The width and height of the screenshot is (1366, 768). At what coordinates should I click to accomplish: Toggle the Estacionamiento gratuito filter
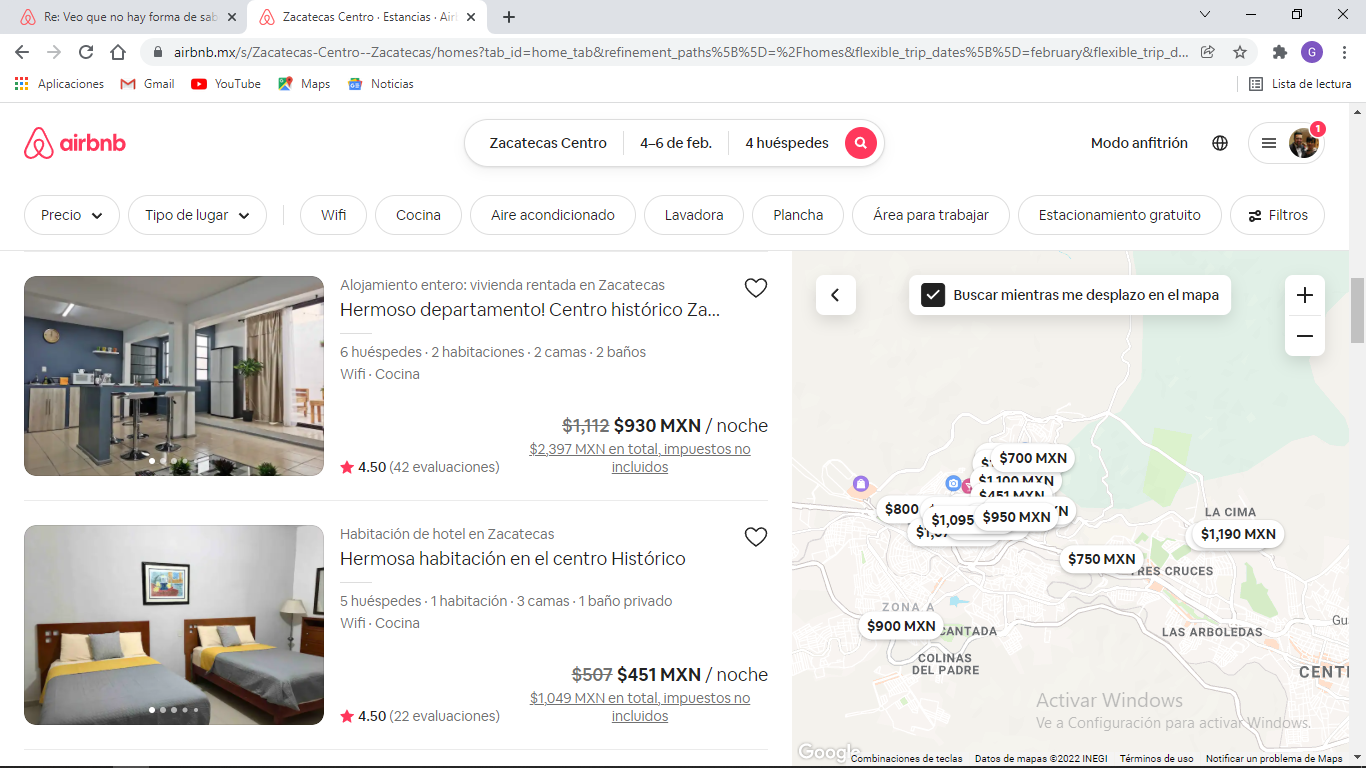point(1119,215)
